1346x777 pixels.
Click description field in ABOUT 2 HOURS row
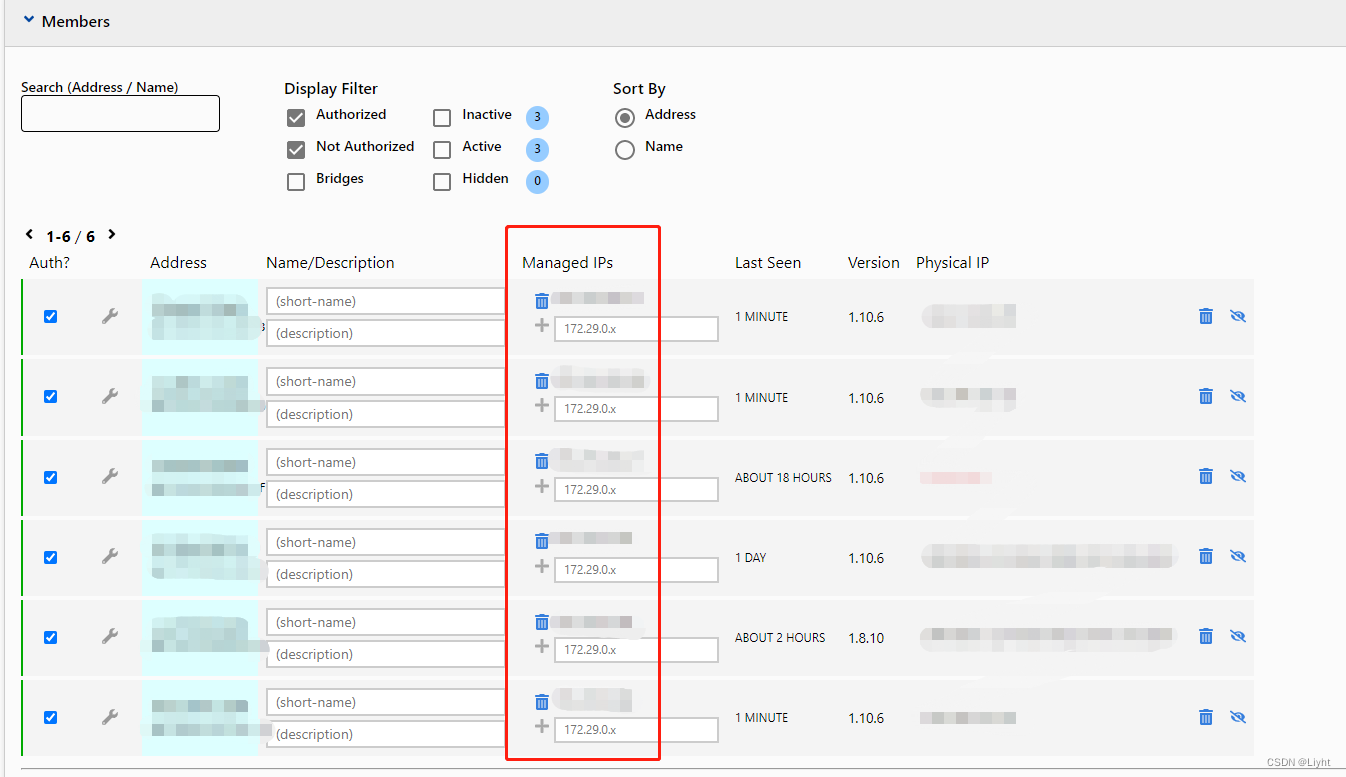pyautogui.click(x=386, y=654)
